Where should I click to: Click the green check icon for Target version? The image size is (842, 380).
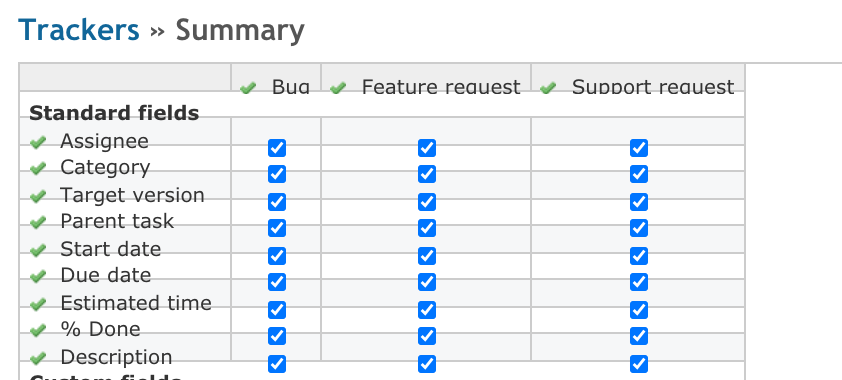(x=38, y=196)
